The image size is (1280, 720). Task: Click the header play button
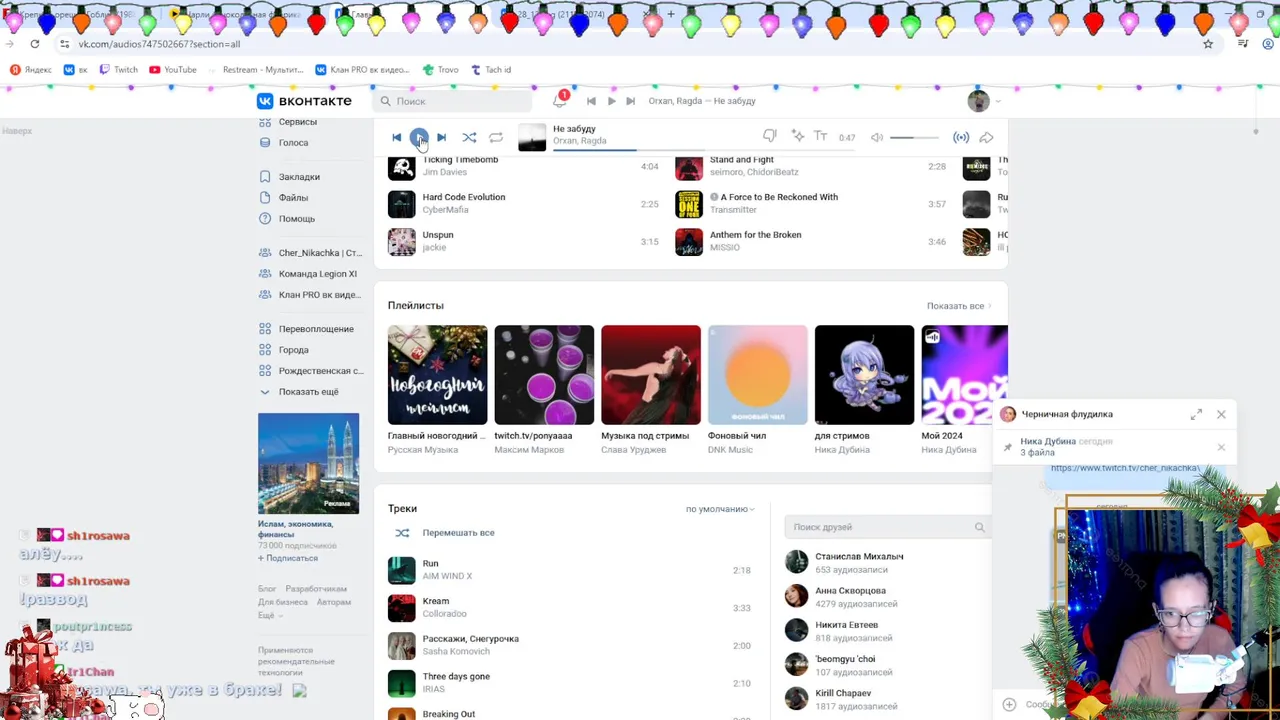click(611, 101)
